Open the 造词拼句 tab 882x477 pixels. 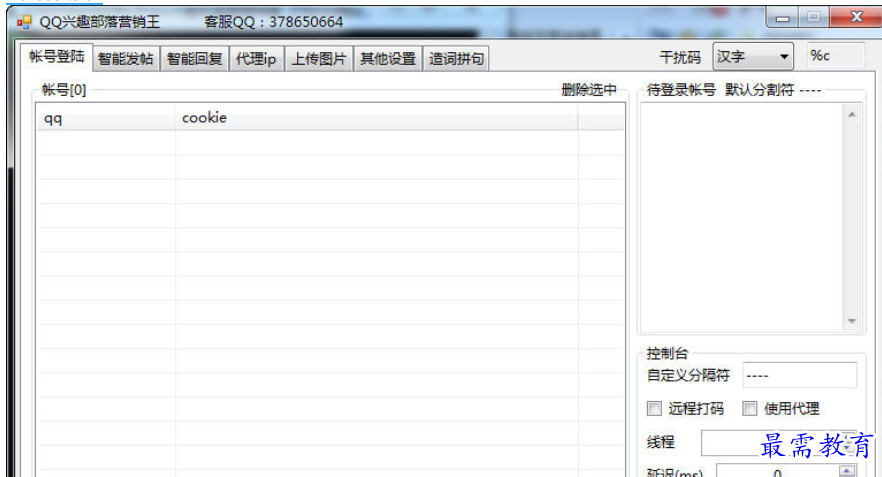click(456, 58)
